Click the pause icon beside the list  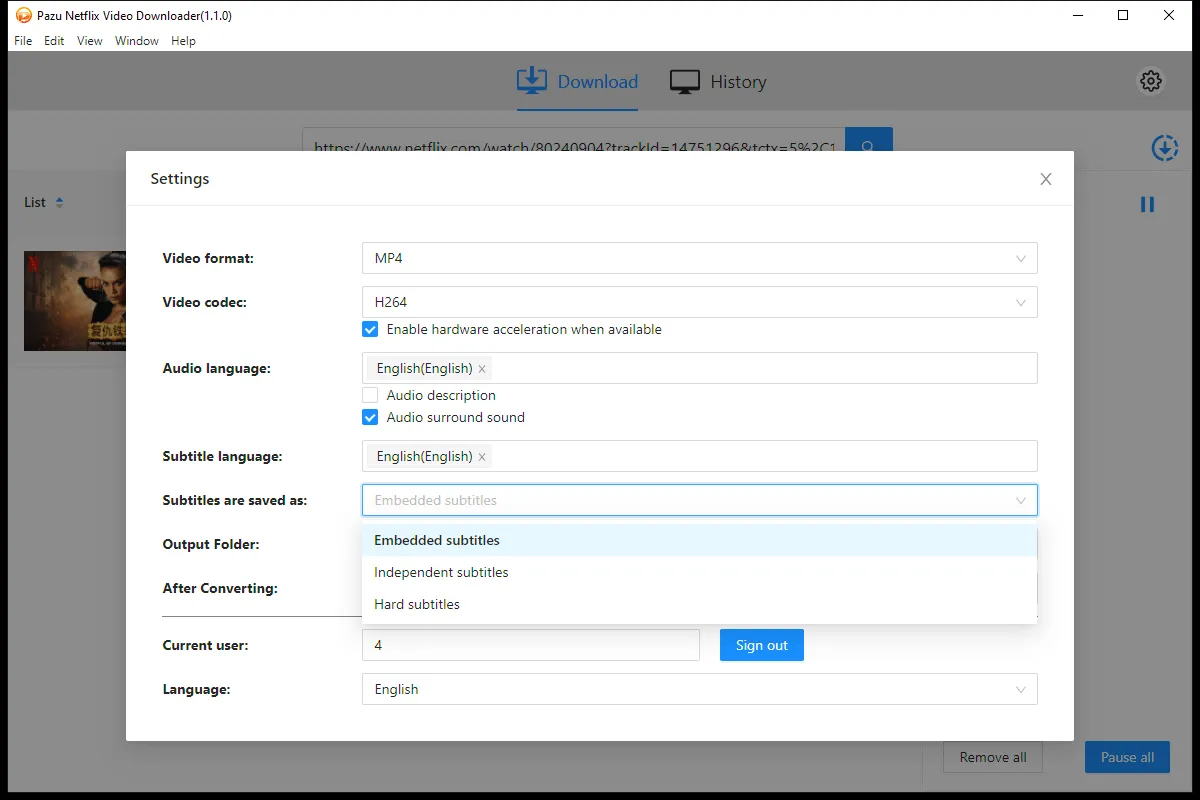pos(1147,204)
